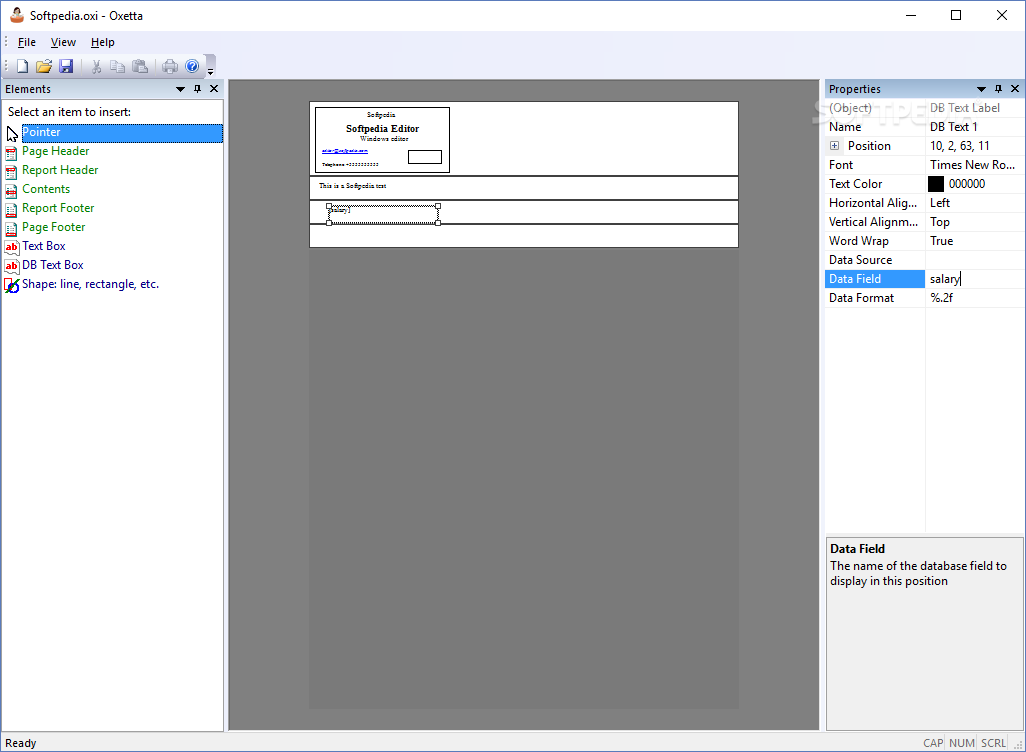Click the Vertical Alignment value Top
This screenshot has width=1026, height=752.
[975, 222]
